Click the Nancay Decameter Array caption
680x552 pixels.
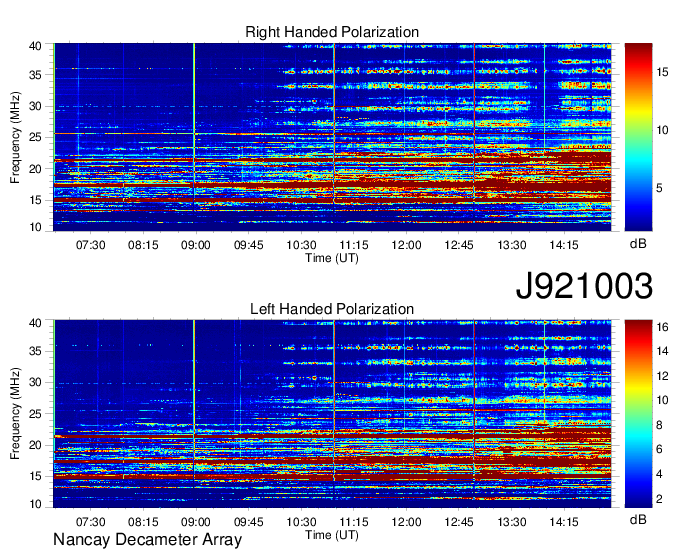tap(147, 540)
